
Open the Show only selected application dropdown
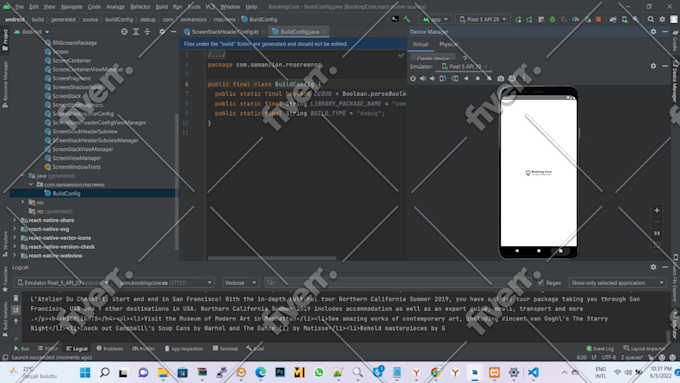[x=617, y=283]
